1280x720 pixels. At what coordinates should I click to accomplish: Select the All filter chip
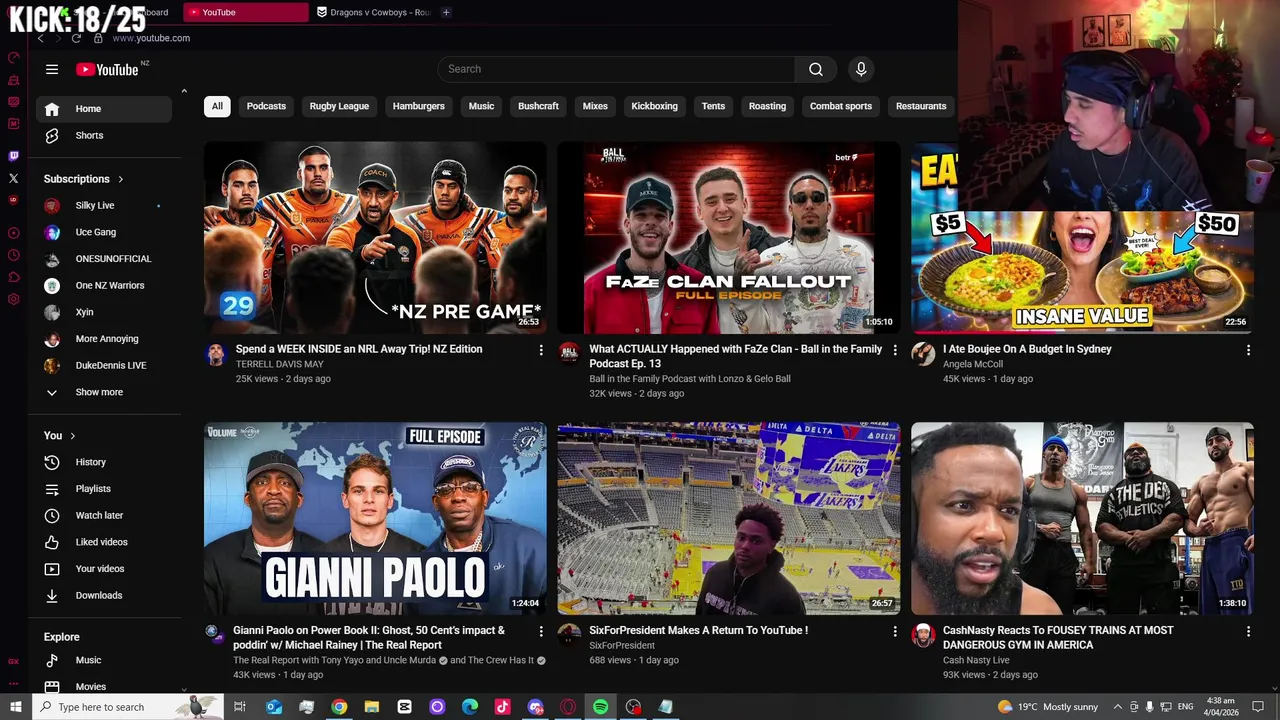[x=217, y=106]
